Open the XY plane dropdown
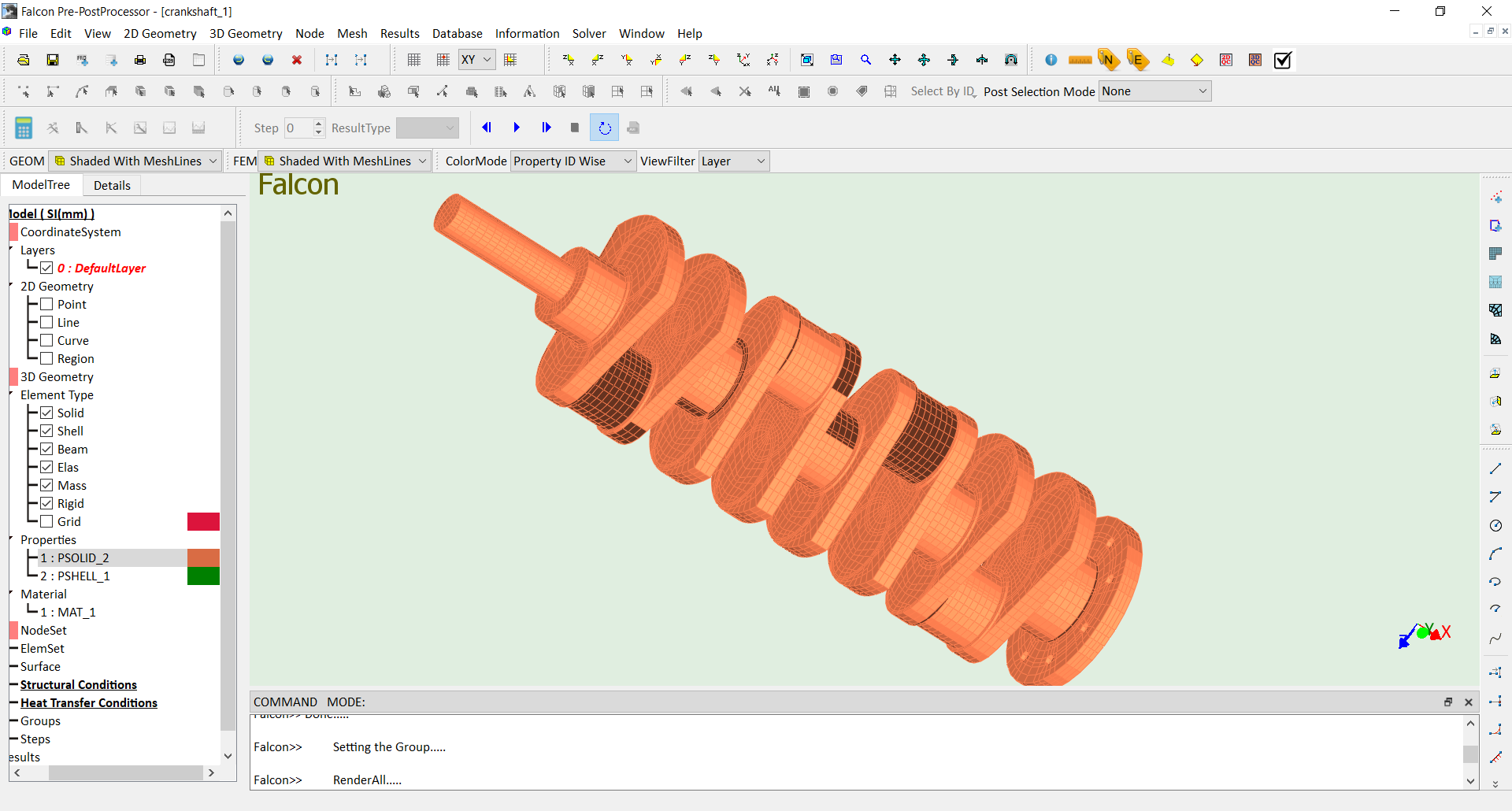The width and height of the screenshot is (1512, 811). click(x=476, y=60)
